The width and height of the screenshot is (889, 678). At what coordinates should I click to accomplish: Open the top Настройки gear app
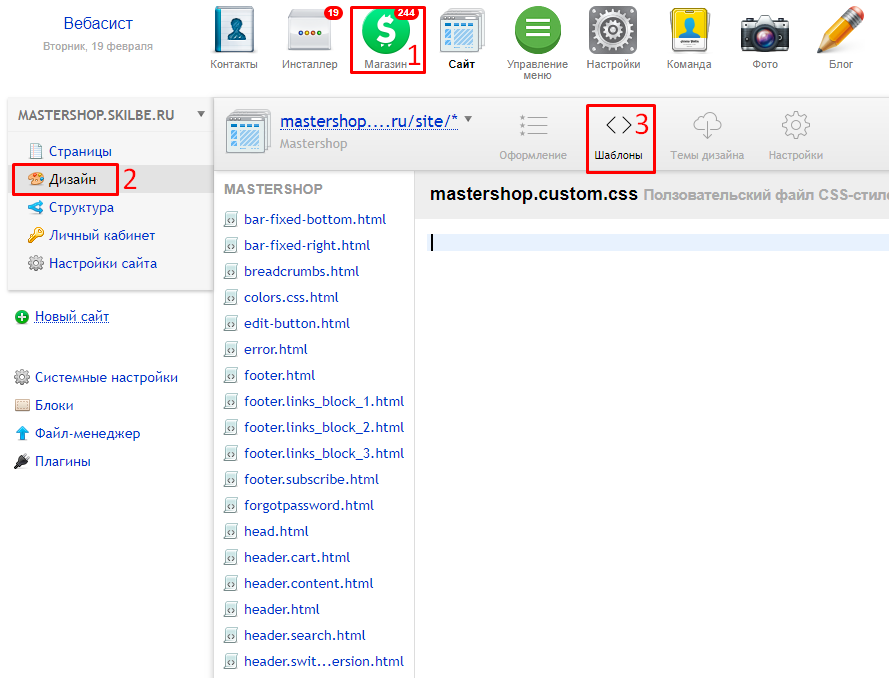pyautogui.click(x=613, y=32)
